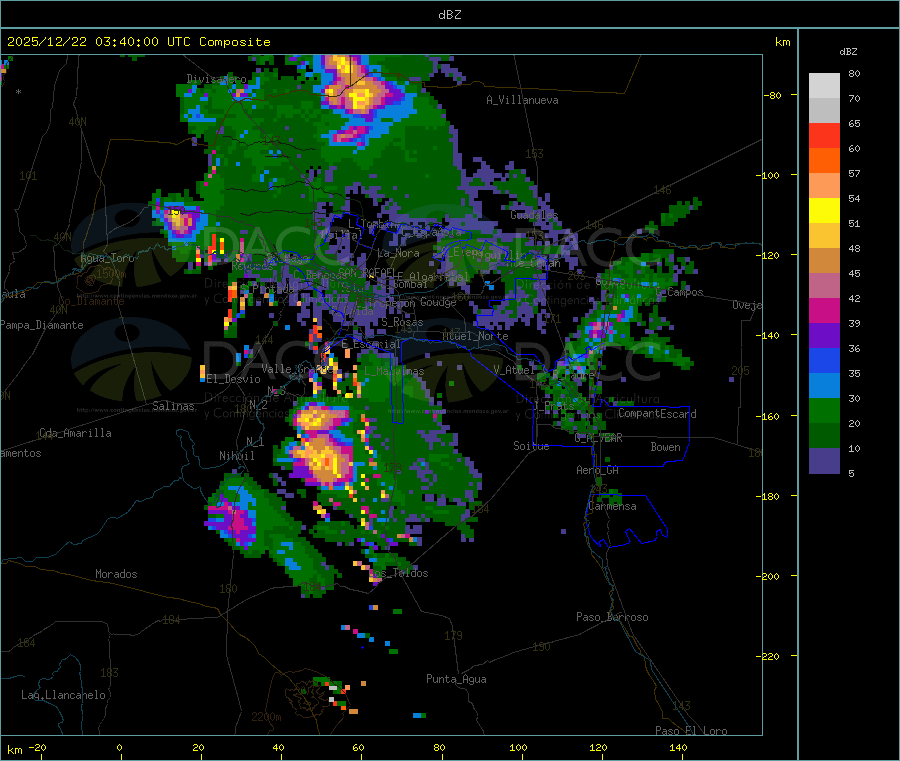Screen dimensions: 900x761
Task: Click the 'Divisadero' place label
Action: click(216, 79)
